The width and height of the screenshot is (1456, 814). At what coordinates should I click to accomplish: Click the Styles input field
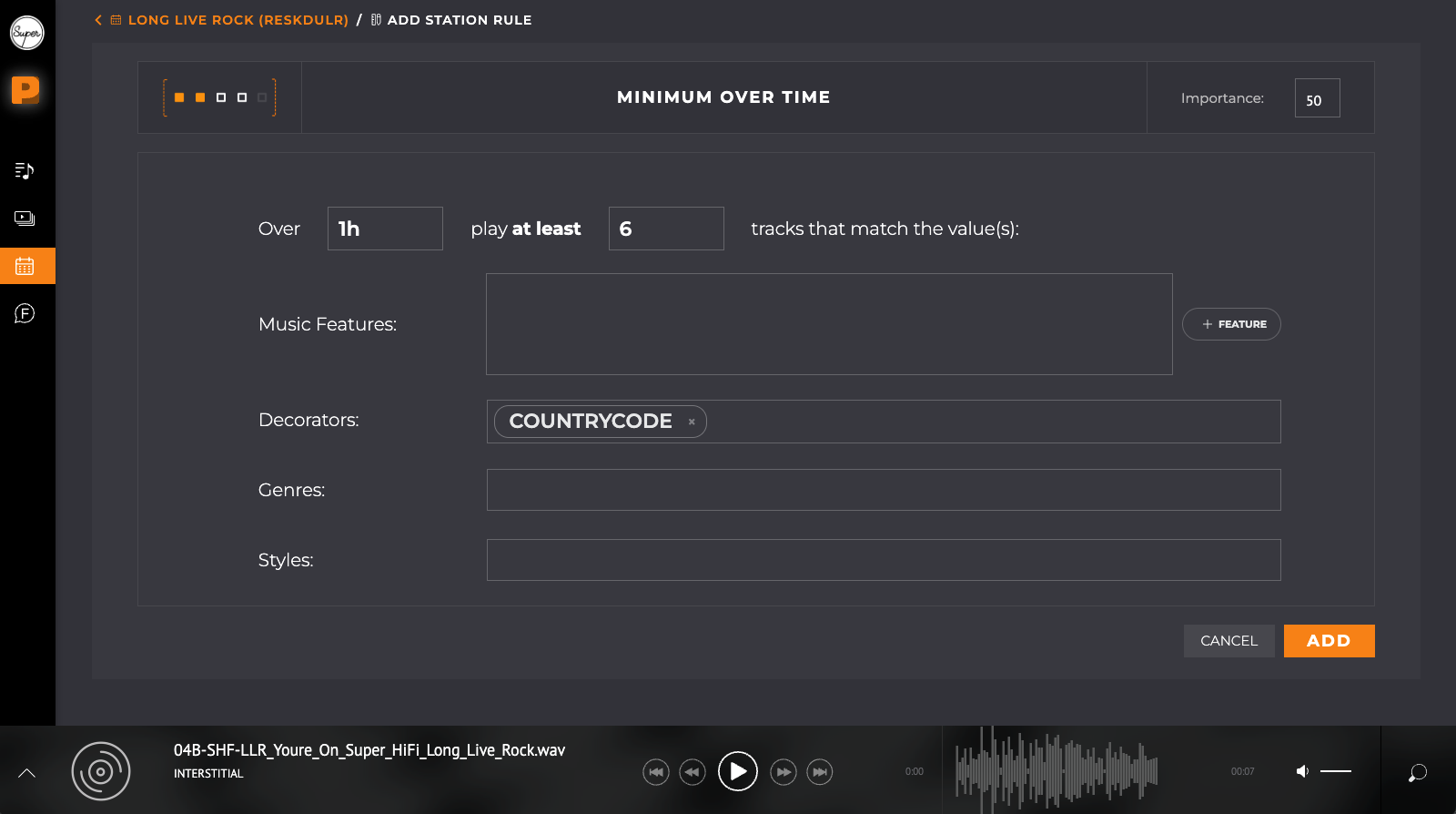(x=884, y=560)
